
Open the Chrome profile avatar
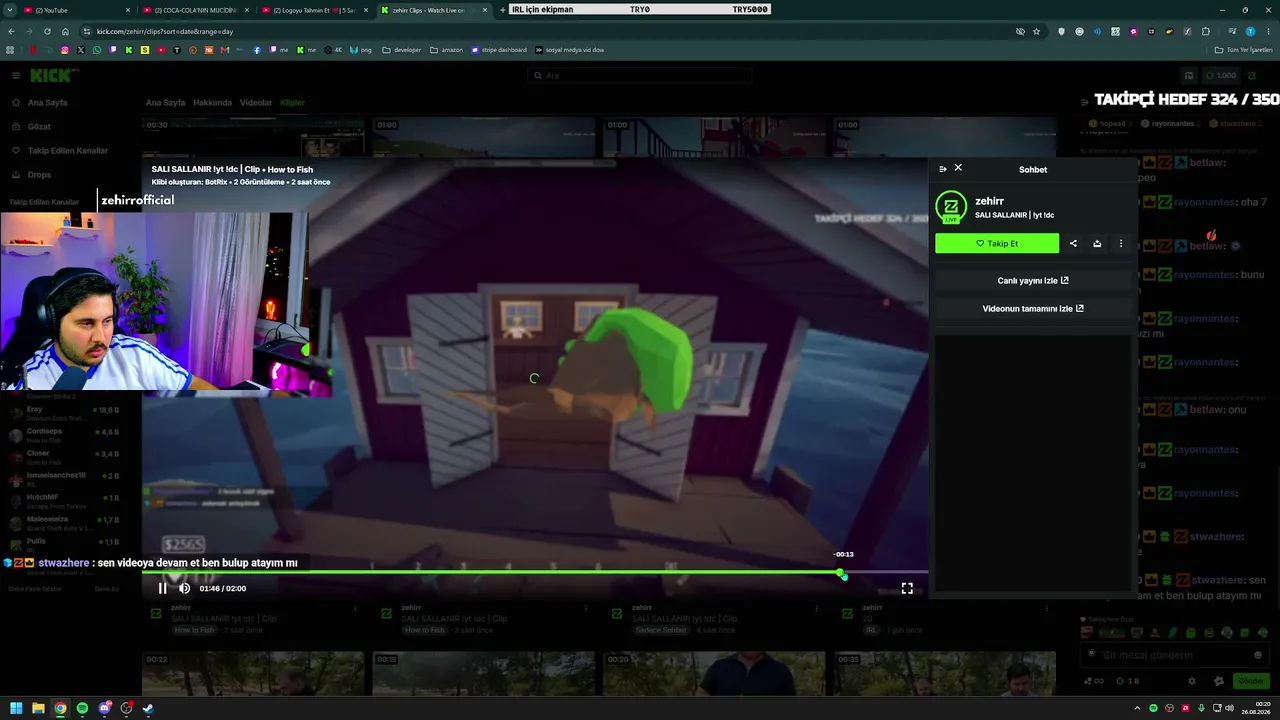(x=1250, y=31)
